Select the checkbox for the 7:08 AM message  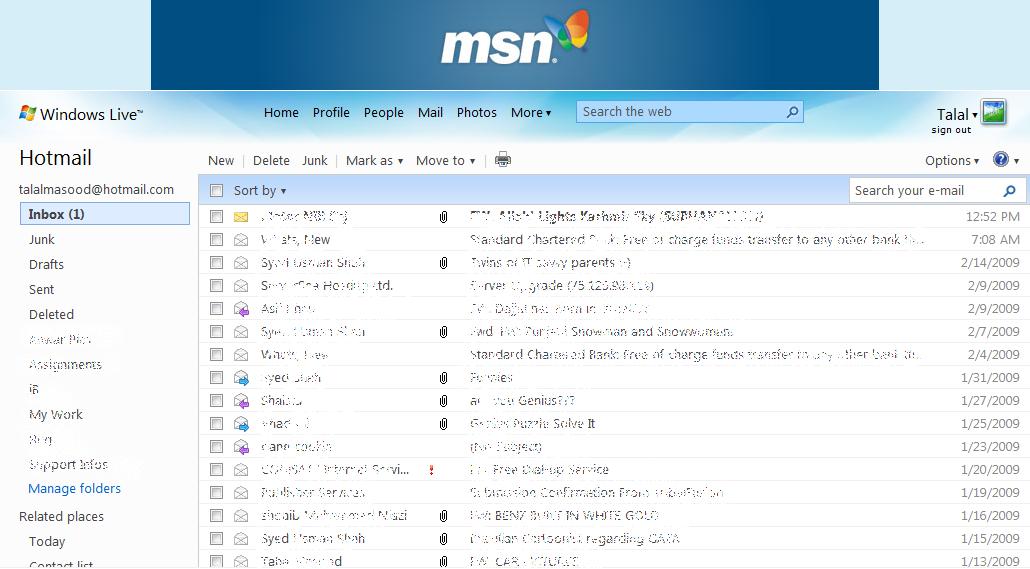(x=216, y=239)
